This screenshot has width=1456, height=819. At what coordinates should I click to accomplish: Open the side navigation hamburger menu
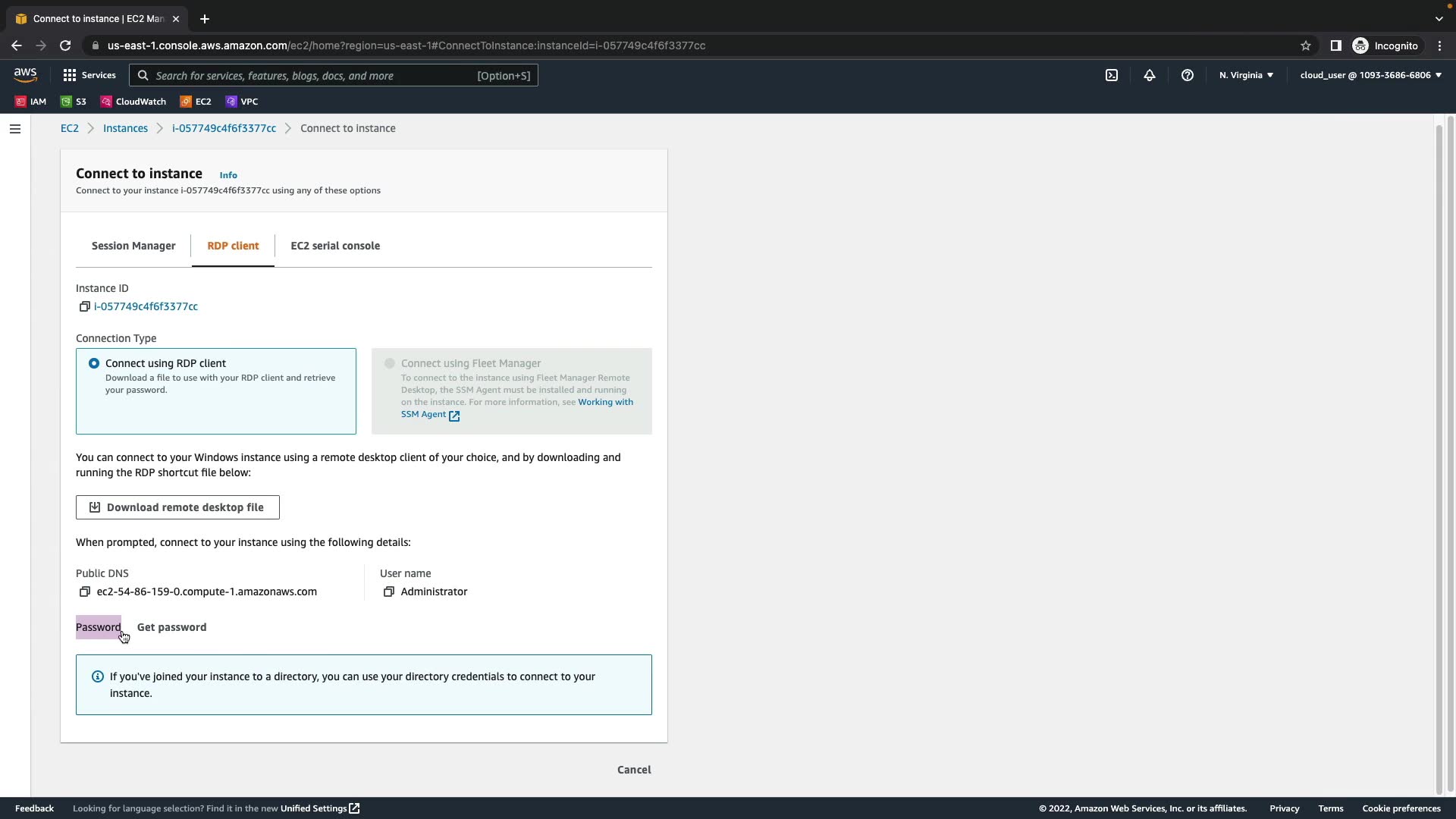tap(14, 129)
